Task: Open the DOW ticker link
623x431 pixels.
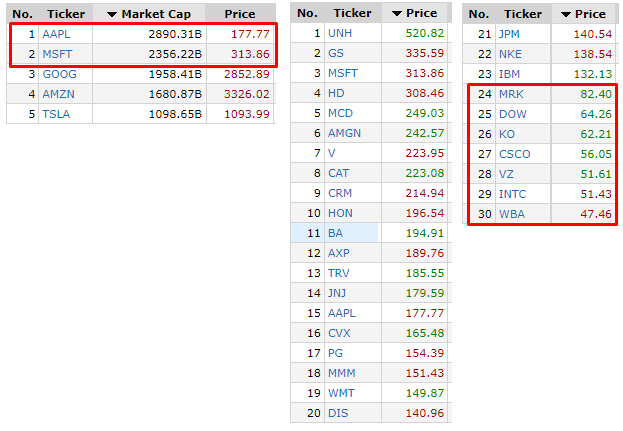Action: [513, 114]
